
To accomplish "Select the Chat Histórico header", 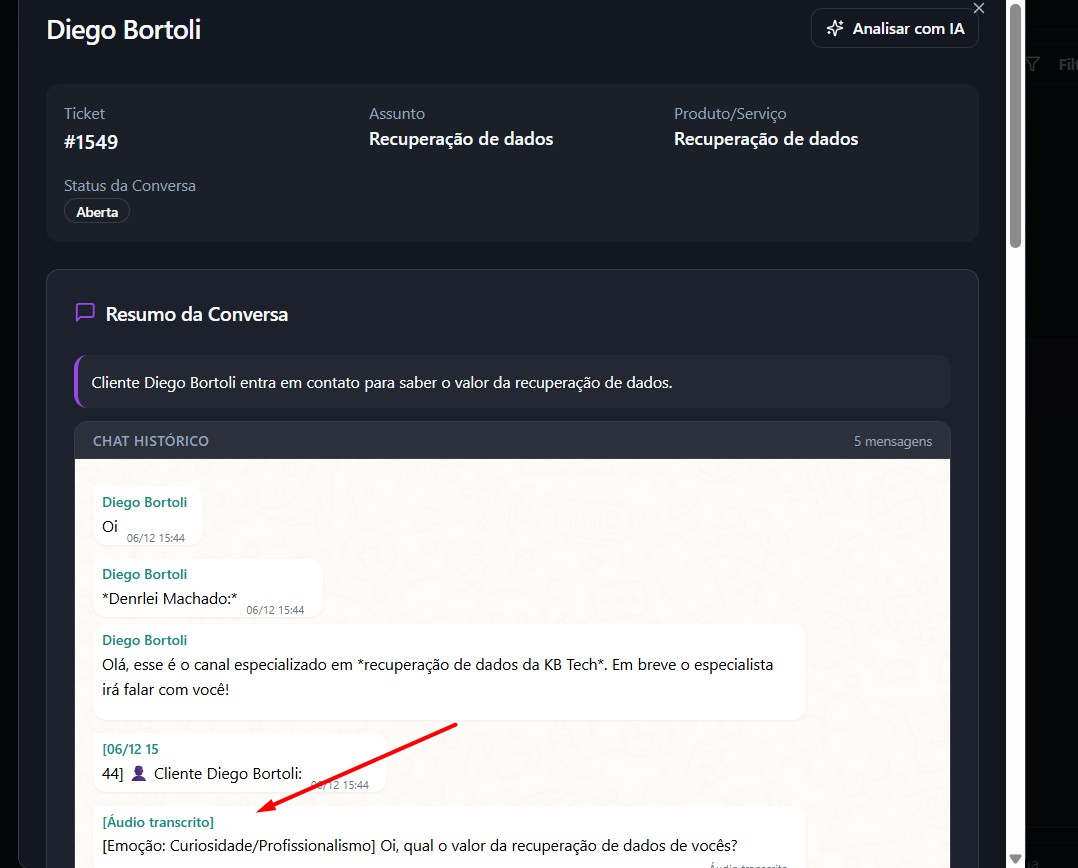I will 151,441.
